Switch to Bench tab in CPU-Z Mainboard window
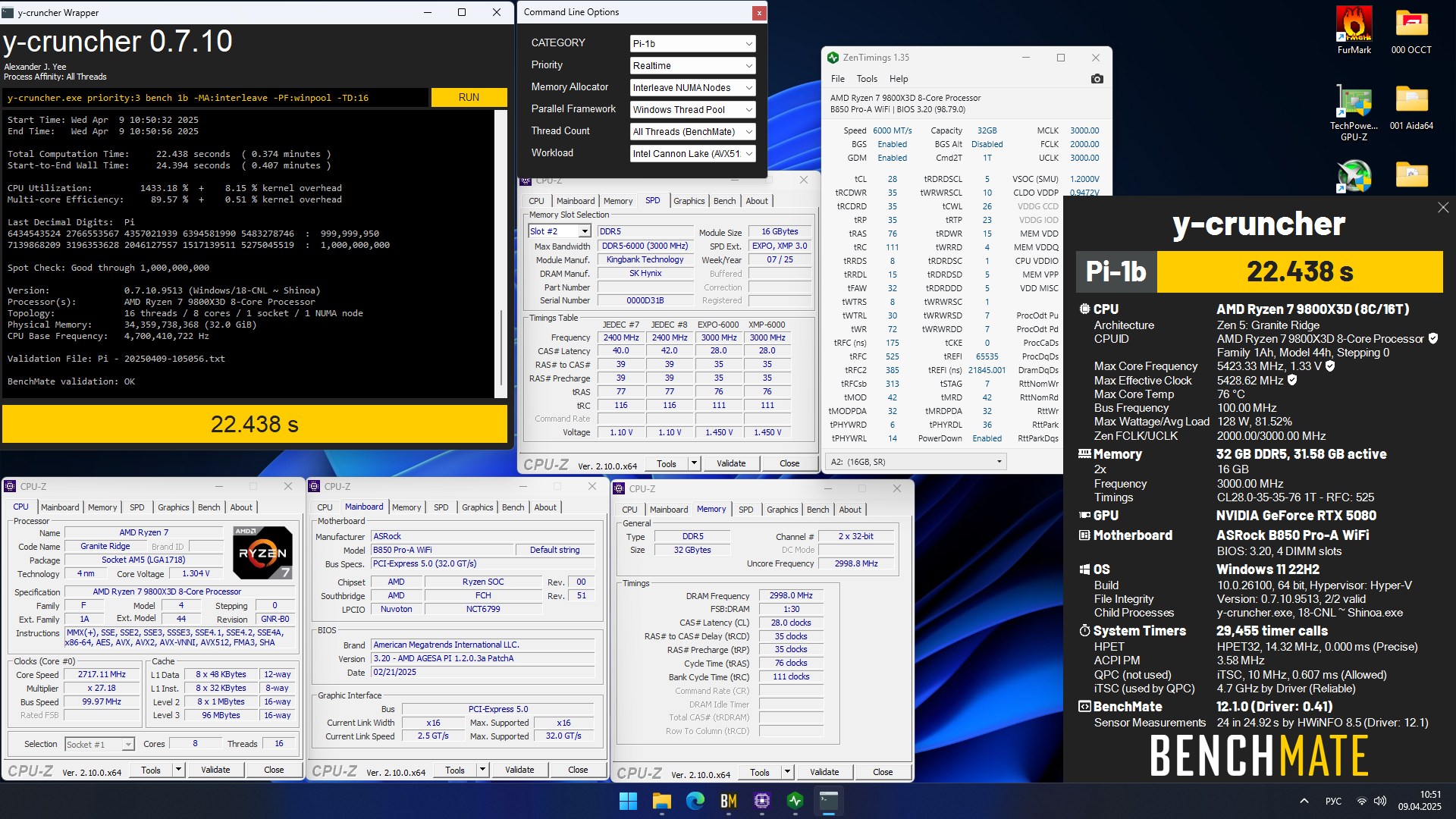This screenshot has height=819, width=1456. pos(513,507)
